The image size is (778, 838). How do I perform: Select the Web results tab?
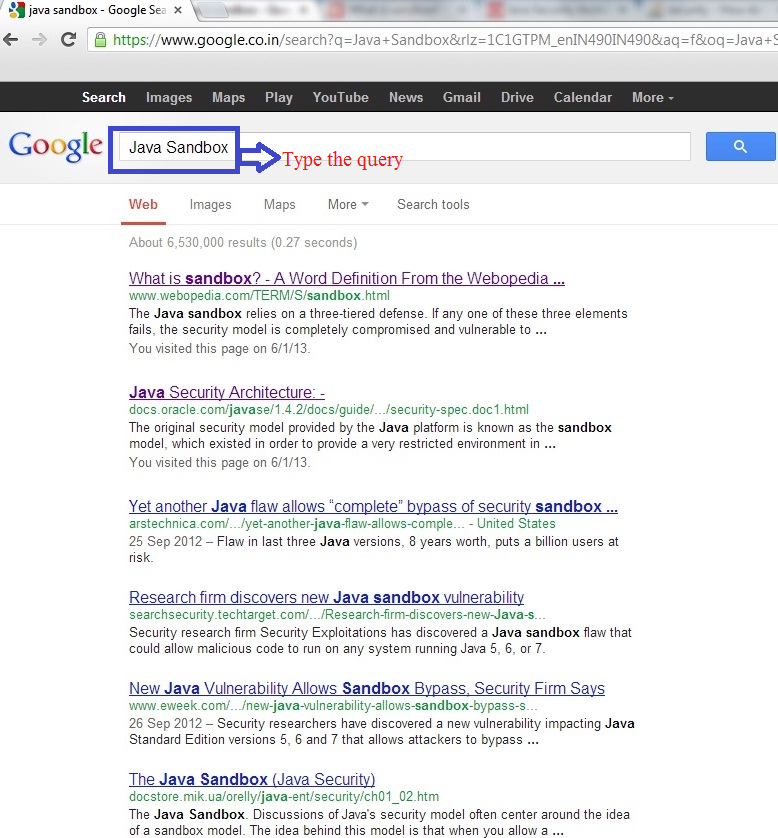click(x=143, y=205)
